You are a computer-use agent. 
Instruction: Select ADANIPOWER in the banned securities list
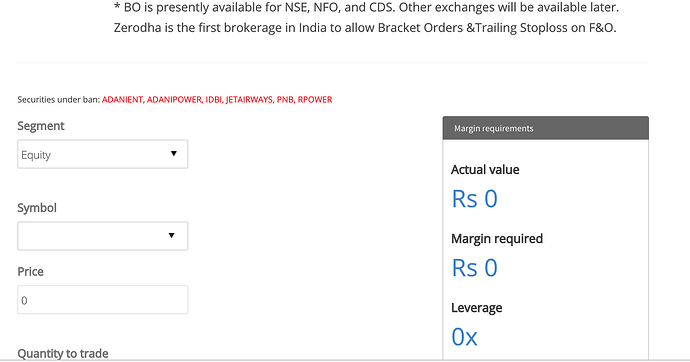(x=174, y=100)
